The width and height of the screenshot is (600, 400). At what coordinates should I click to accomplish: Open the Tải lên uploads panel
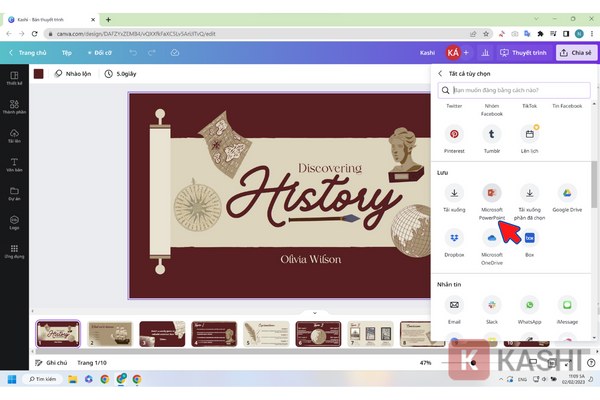(14, 136)
